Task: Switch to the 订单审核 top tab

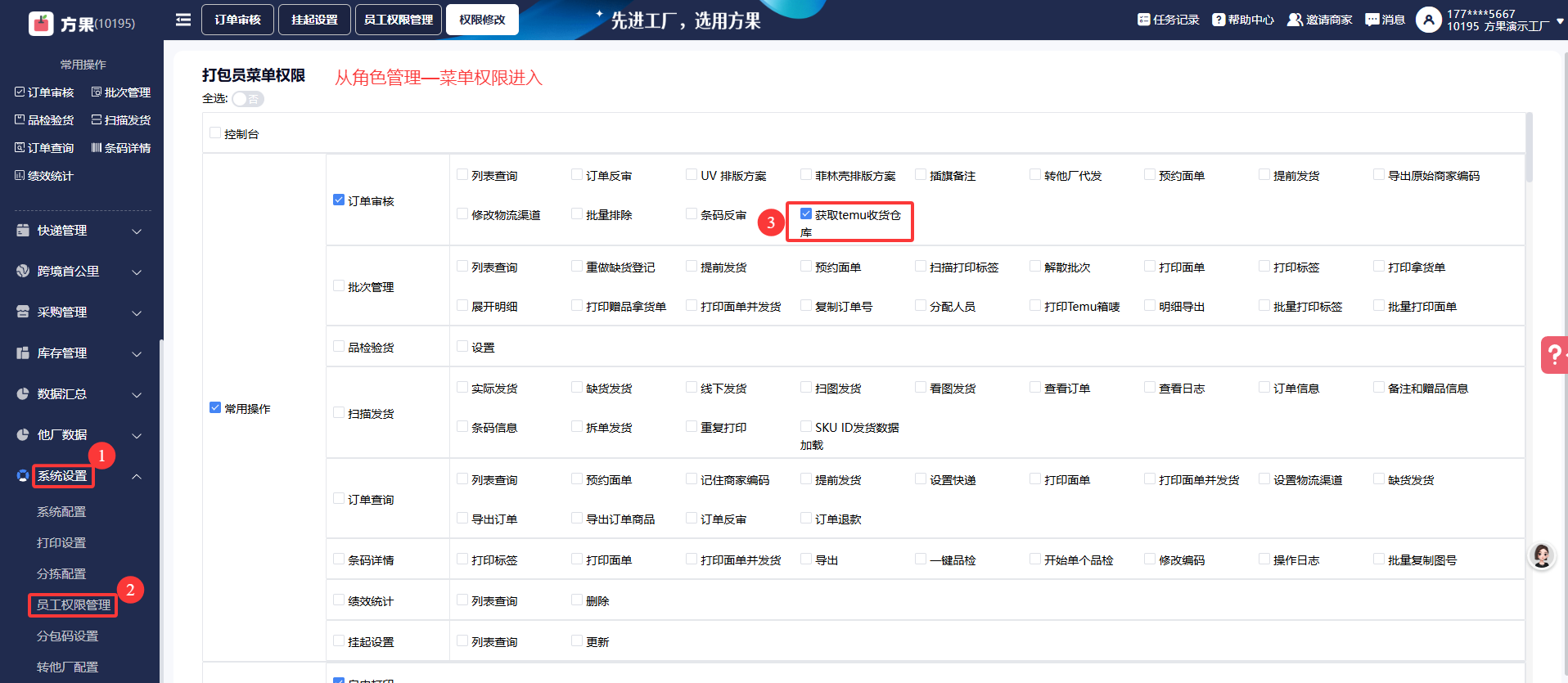Action: (x=237, y=20)
